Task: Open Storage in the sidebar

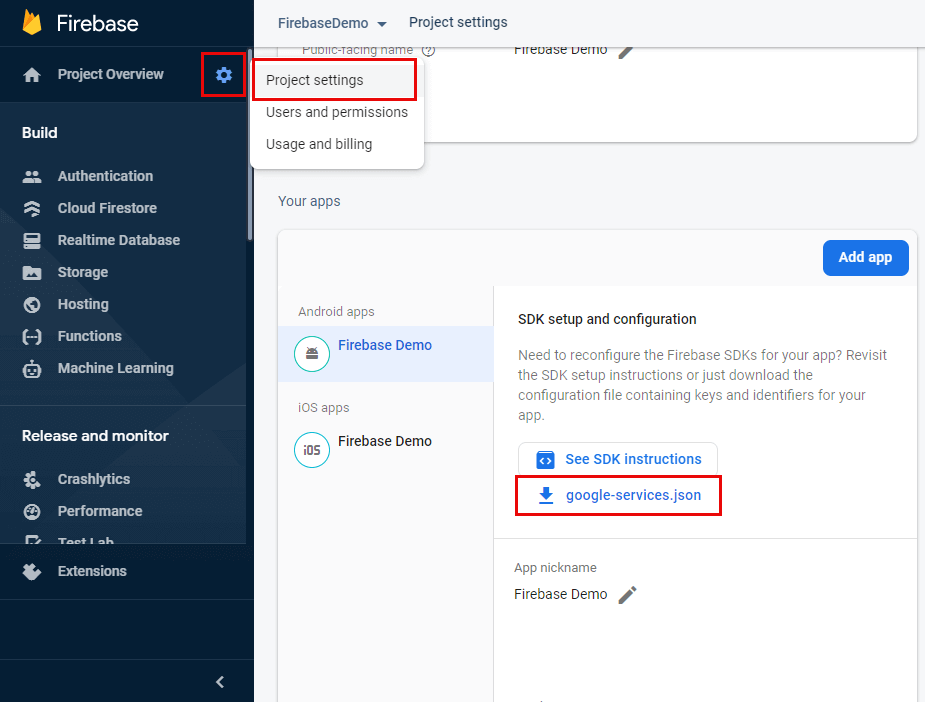Action: pyautogui.click(x=83, y=272)
